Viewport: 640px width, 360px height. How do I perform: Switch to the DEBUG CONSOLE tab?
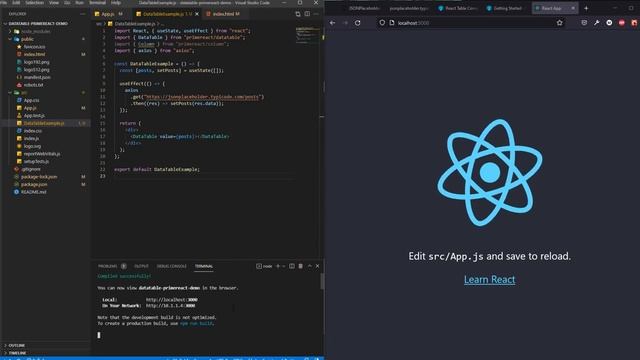pos(171,266)
